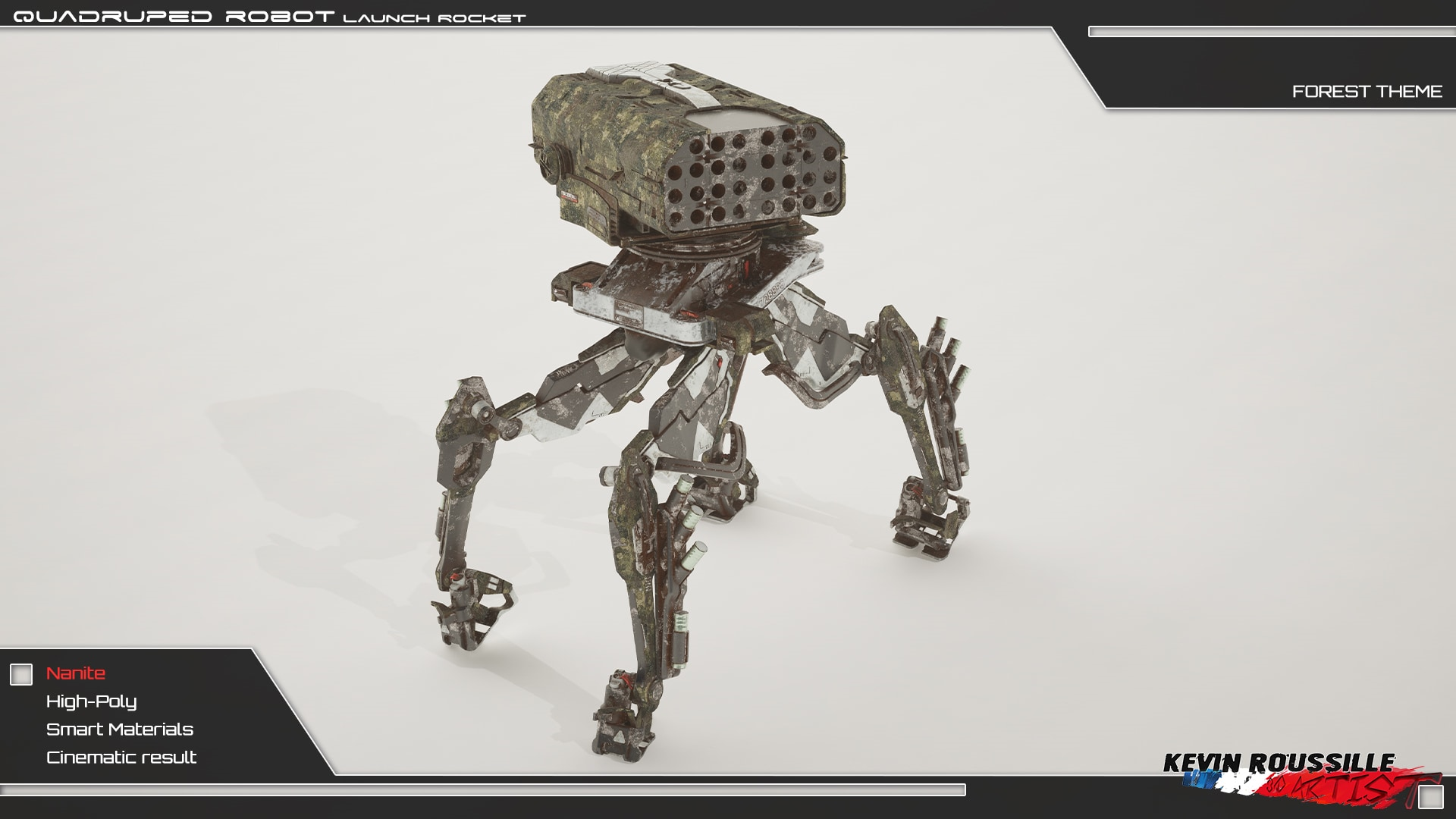Image resolution: width=1456 pixels, height=819 pixels.
Task: Select the red Nanite label
Action: (x=76, y=673)
